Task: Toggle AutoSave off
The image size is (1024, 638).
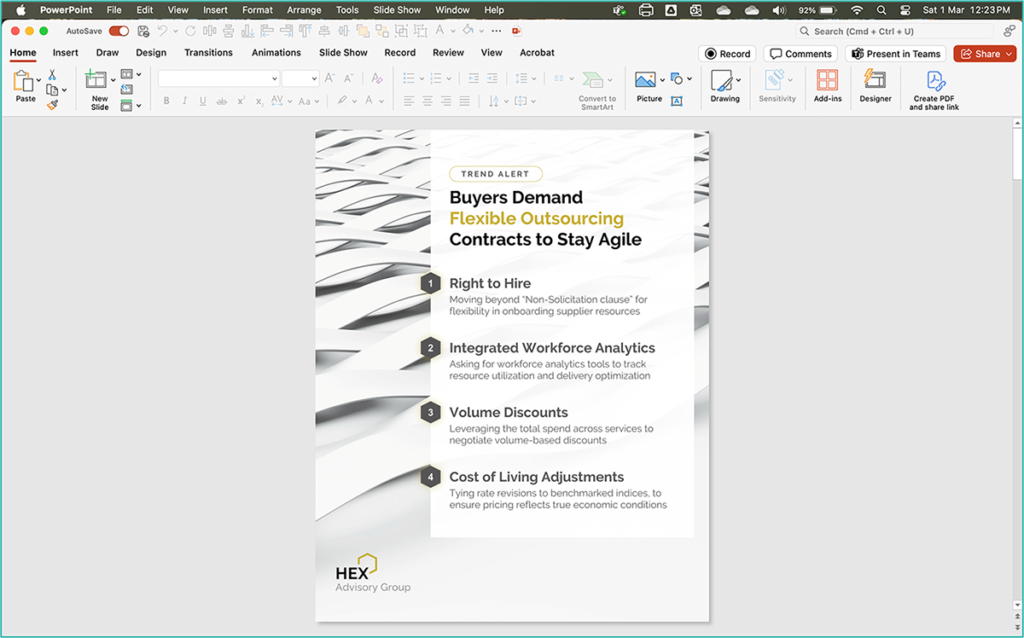Action: click(118, 31)
